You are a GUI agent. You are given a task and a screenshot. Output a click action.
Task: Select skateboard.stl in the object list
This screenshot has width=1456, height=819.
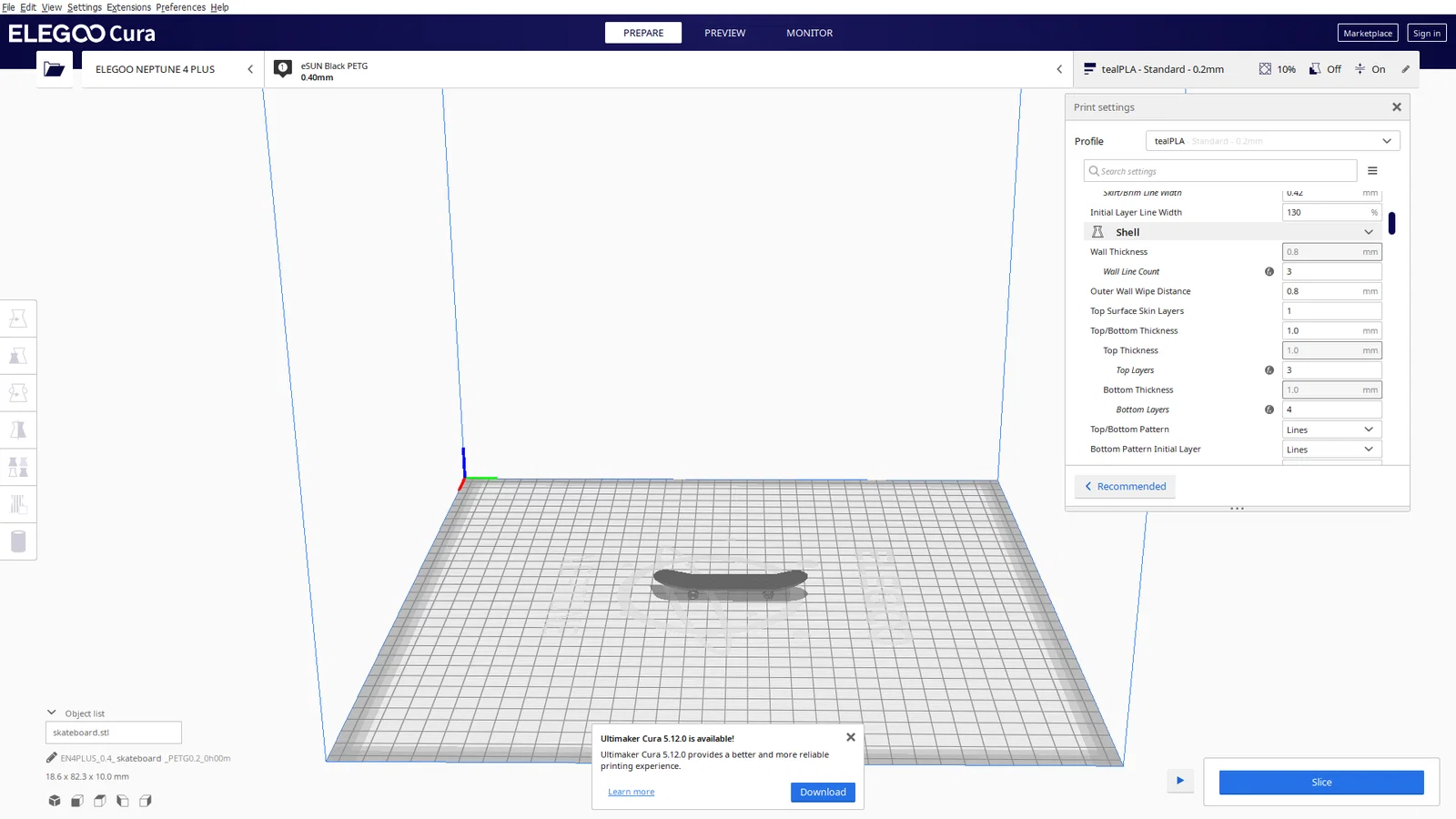114,733
